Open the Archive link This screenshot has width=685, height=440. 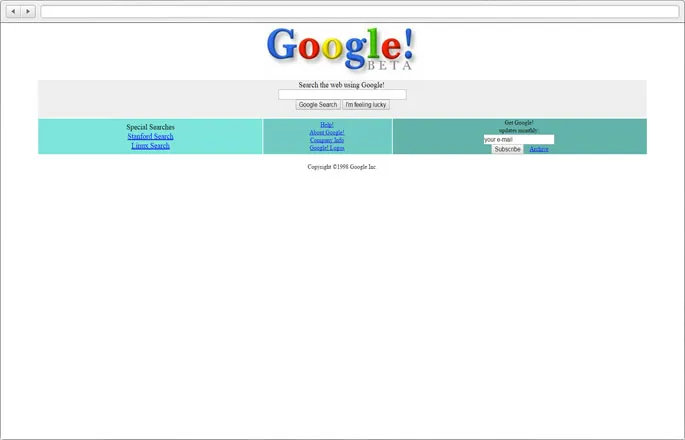pos(539,149)
